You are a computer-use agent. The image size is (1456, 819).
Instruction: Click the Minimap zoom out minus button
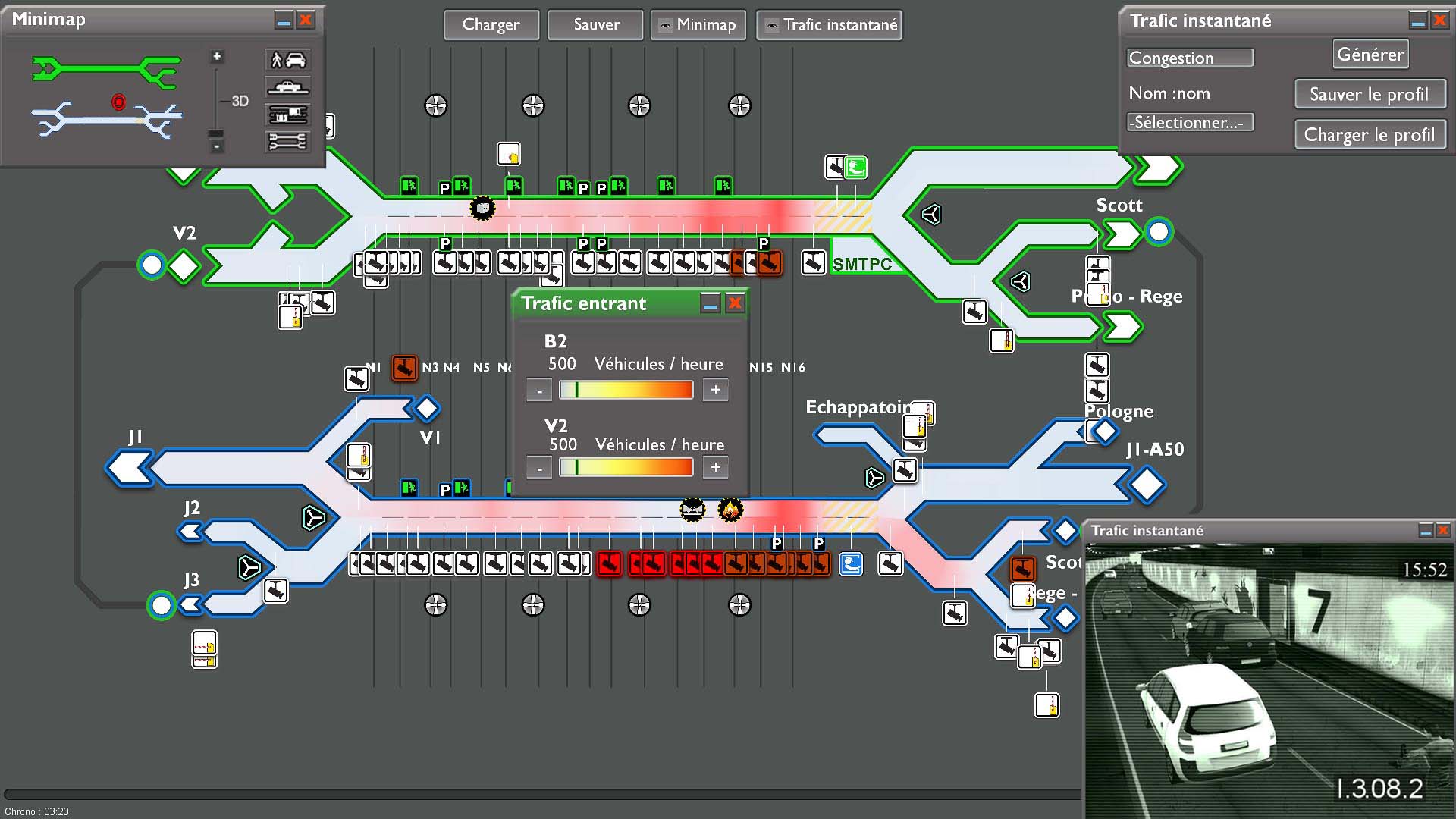[x=217, y=146]
